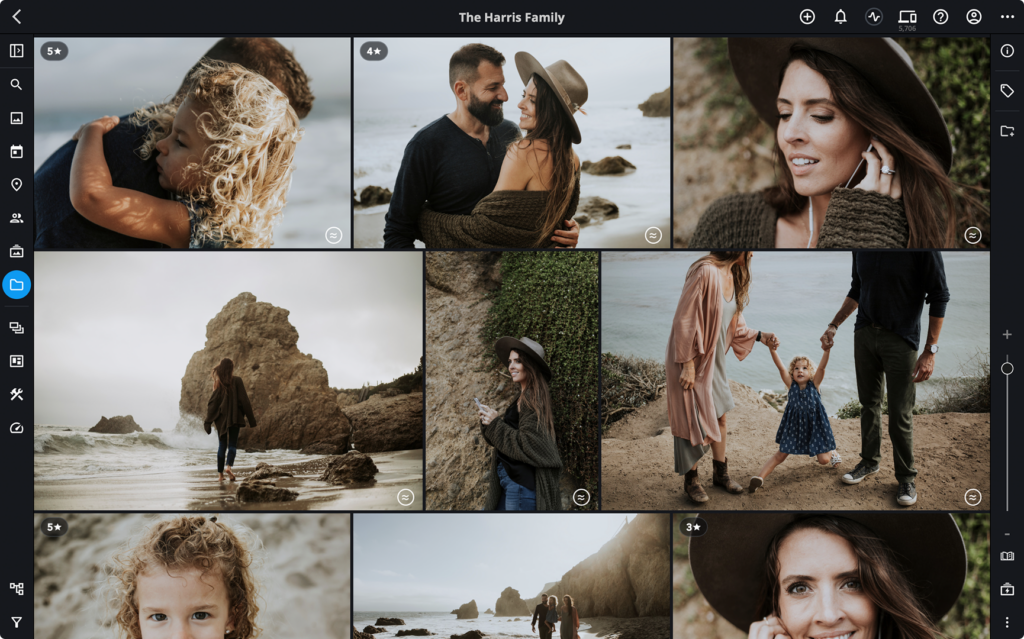Image resolution: width=1024 pixels, height=639 pixels.
Task: Open the tag keywords panel
Action: tap(1007, 91)
